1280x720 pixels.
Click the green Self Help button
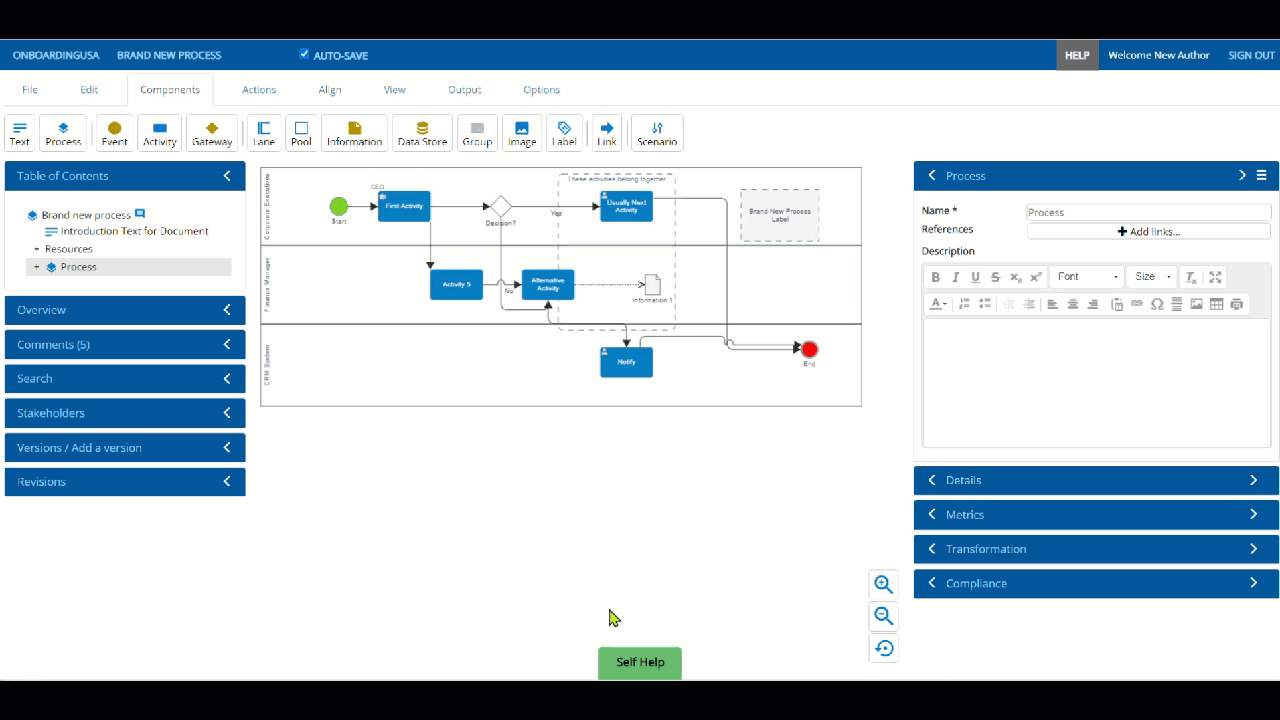click(x=640, y=663)
